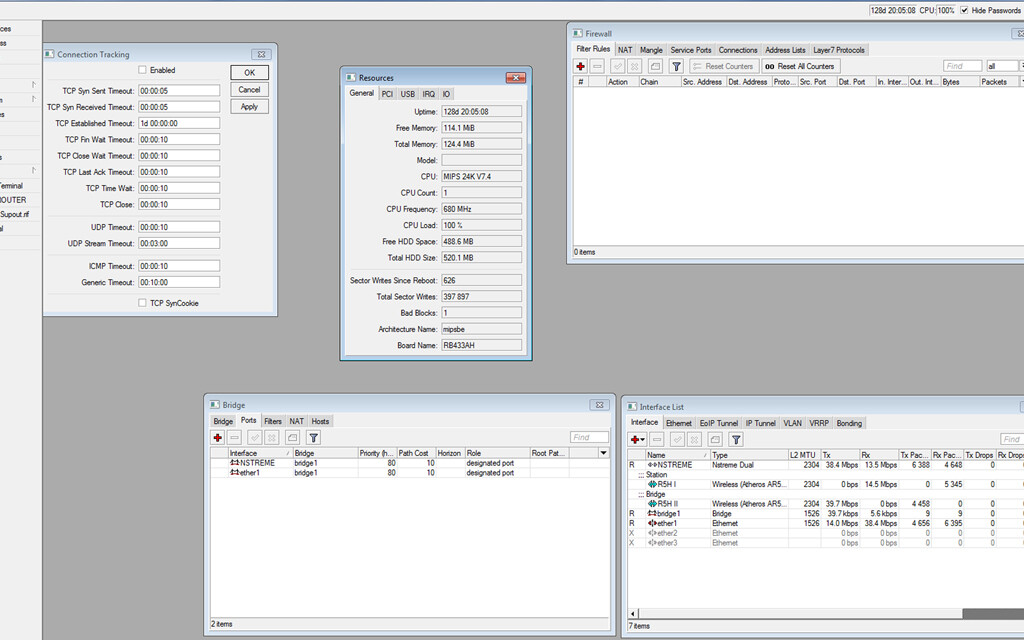Toggle the TCP SynCookie checkbox
1024x640 pixels.
(143, 303)
